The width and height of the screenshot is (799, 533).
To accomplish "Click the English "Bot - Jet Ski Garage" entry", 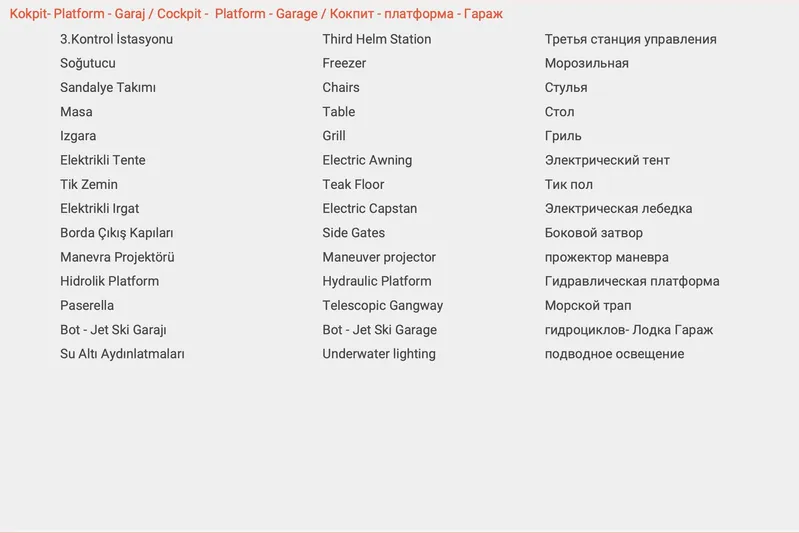I will [379, 329].
